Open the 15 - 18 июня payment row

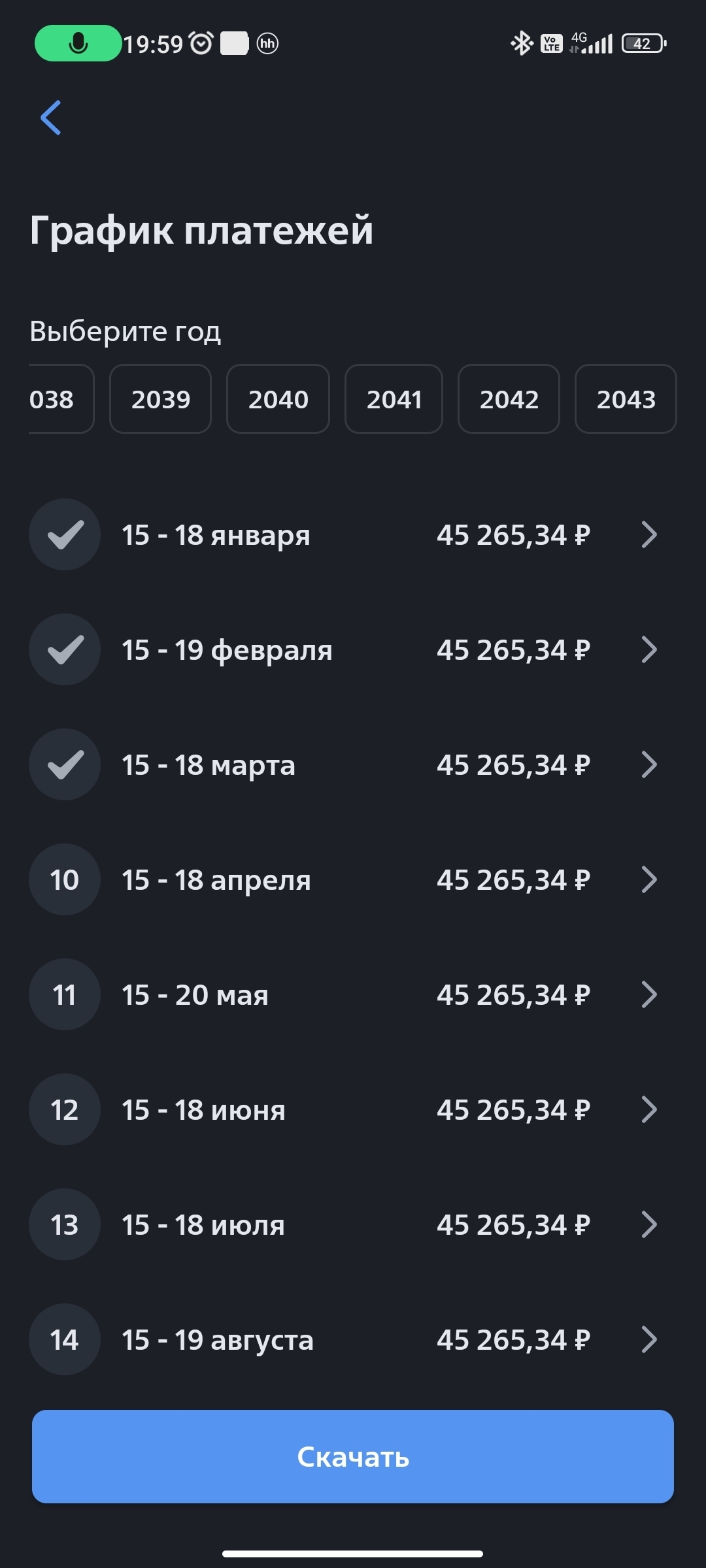[x=353, y=1109]
